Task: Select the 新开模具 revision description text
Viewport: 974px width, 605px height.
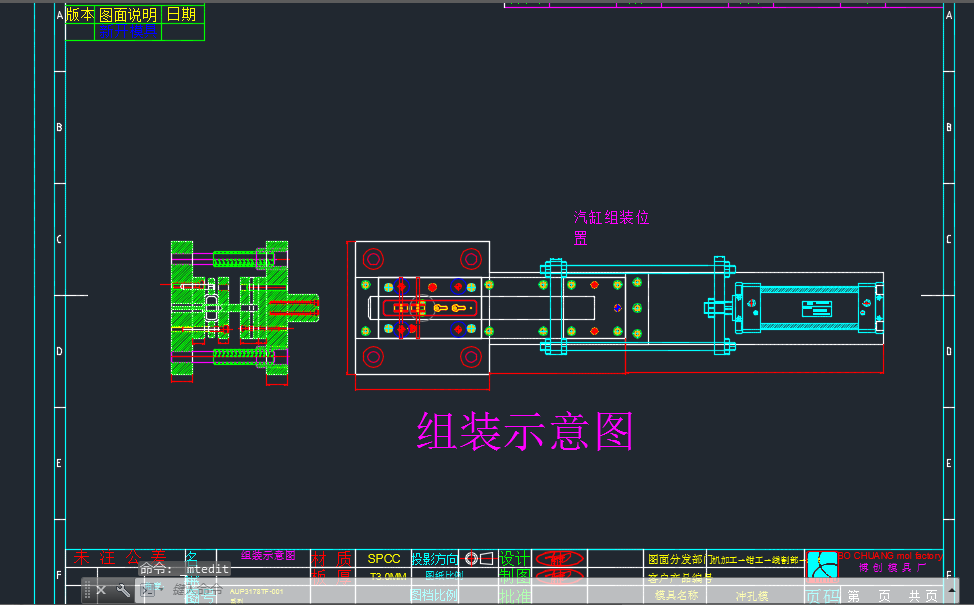Action: click(128, 29)
